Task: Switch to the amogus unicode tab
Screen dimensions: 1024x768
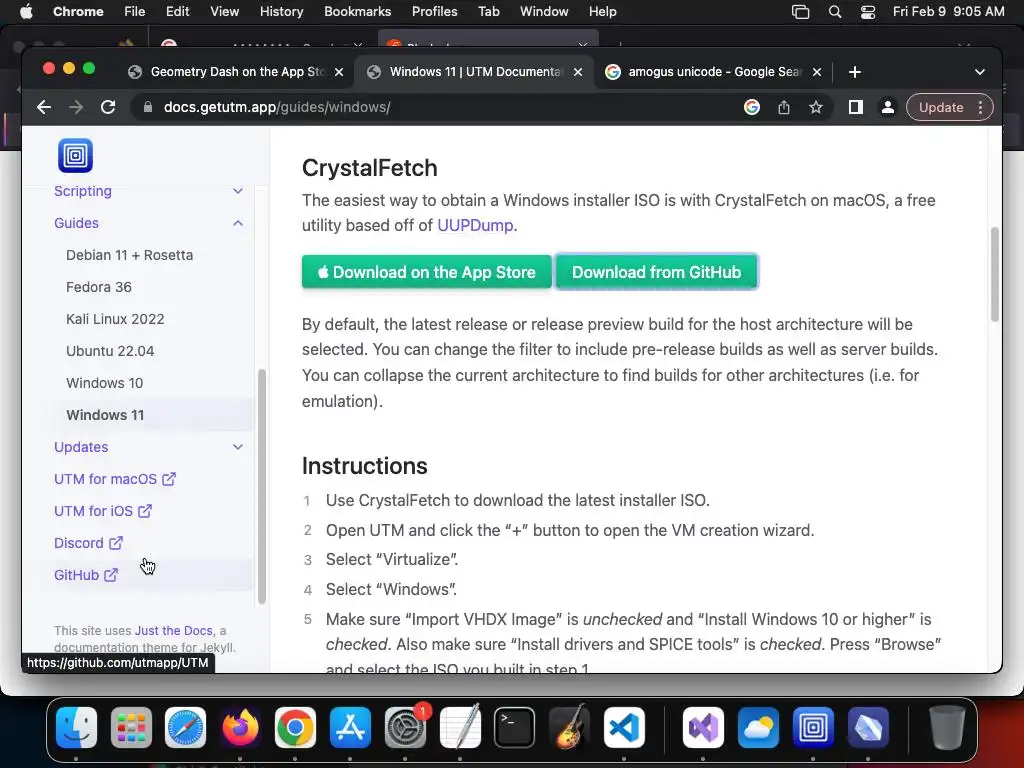Action: tap(714, 72)
